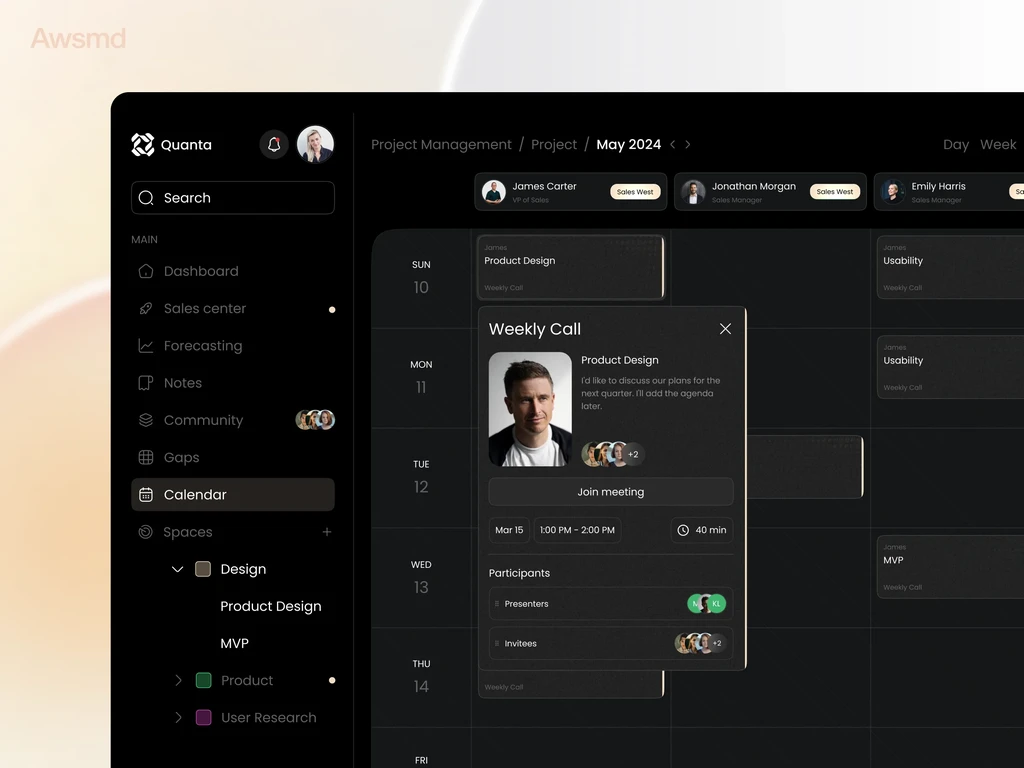Image resolution: width=1024 pixels, height=768 pixels.
Task: Expand the User Research space
Action: click(x=178, y=718)
